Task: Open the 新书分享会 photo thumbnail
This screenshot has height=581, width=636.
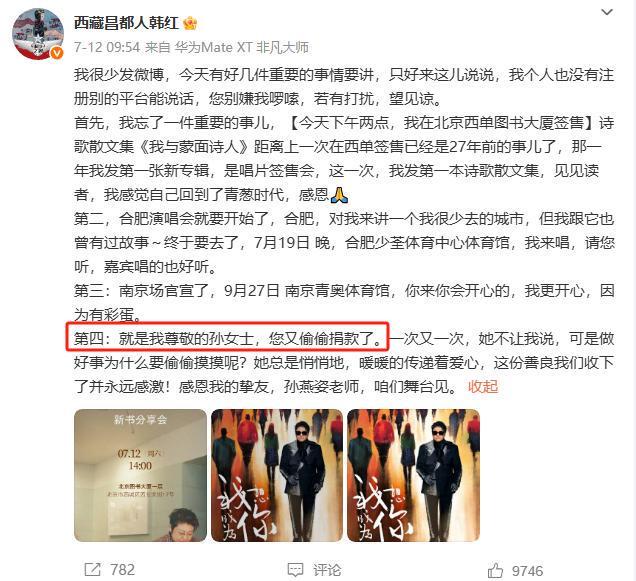Action: point(140,475)
